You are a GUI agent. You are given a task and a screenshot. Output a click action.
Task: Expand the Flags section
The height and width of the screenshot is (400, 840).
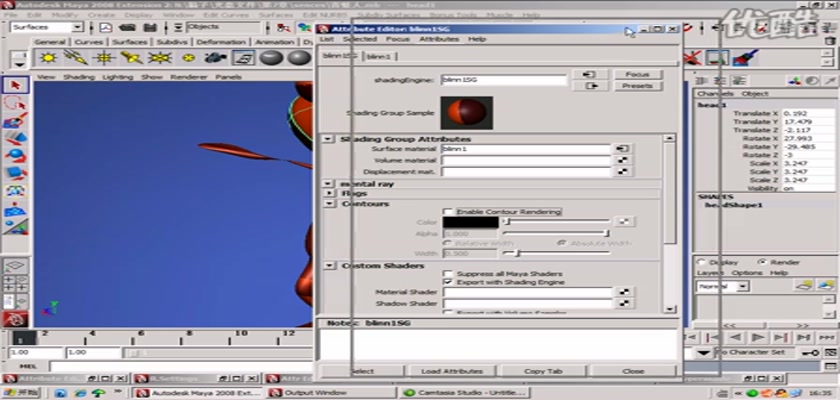pyautogui.click(x=329, y=193)
